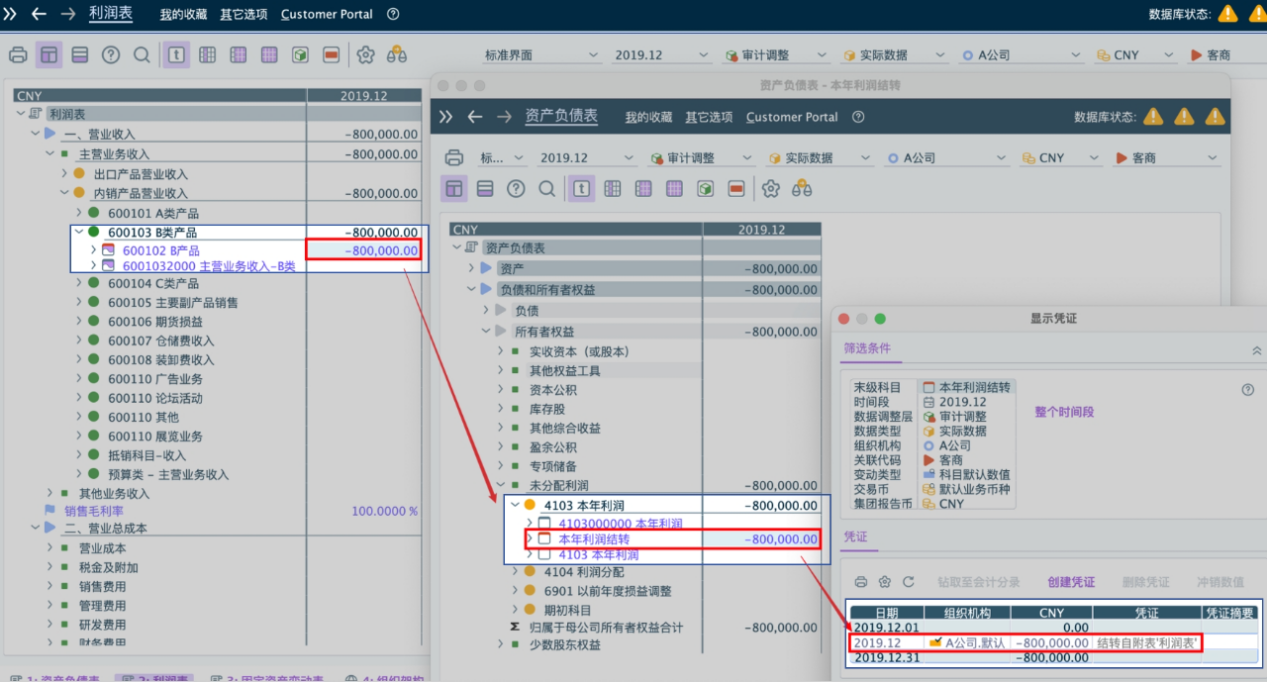This screenshot has width=1267, height=682.
Task: Click the 创建凭证 button
Action: point(1070,582)
